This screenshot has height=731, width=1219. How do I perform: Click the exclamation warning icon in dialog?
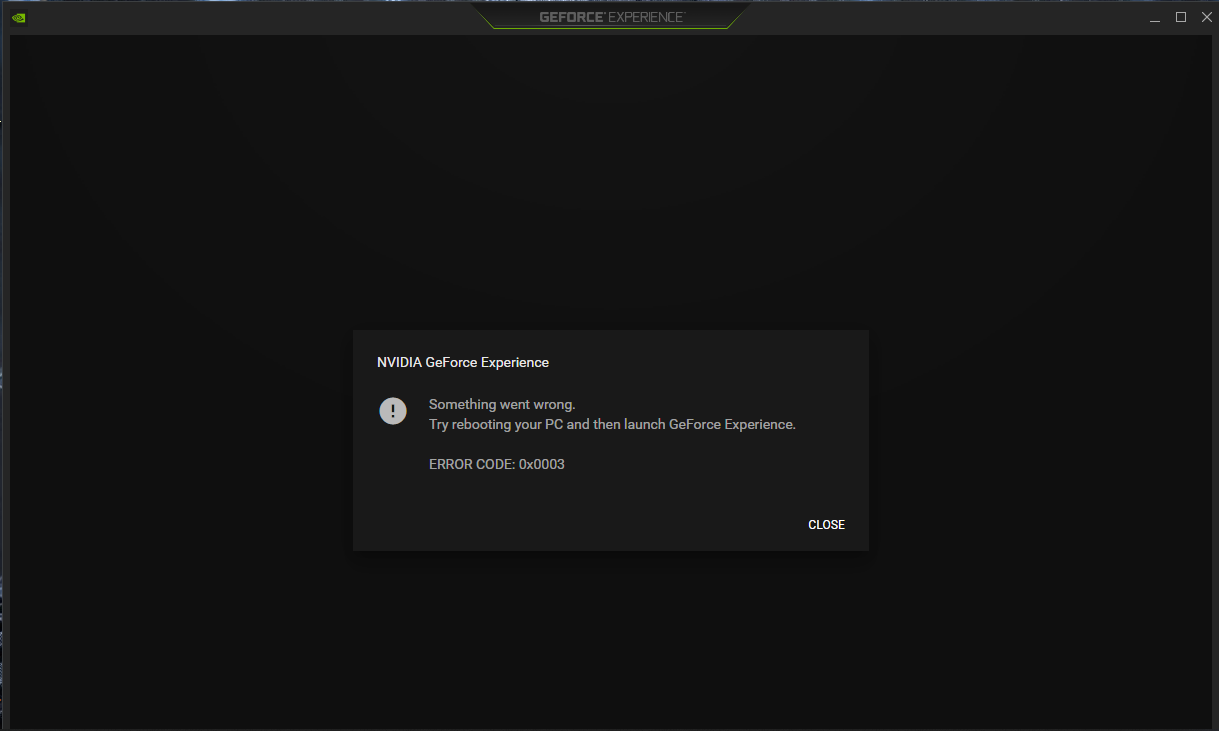pyautogui.click(x=393, y=411)
